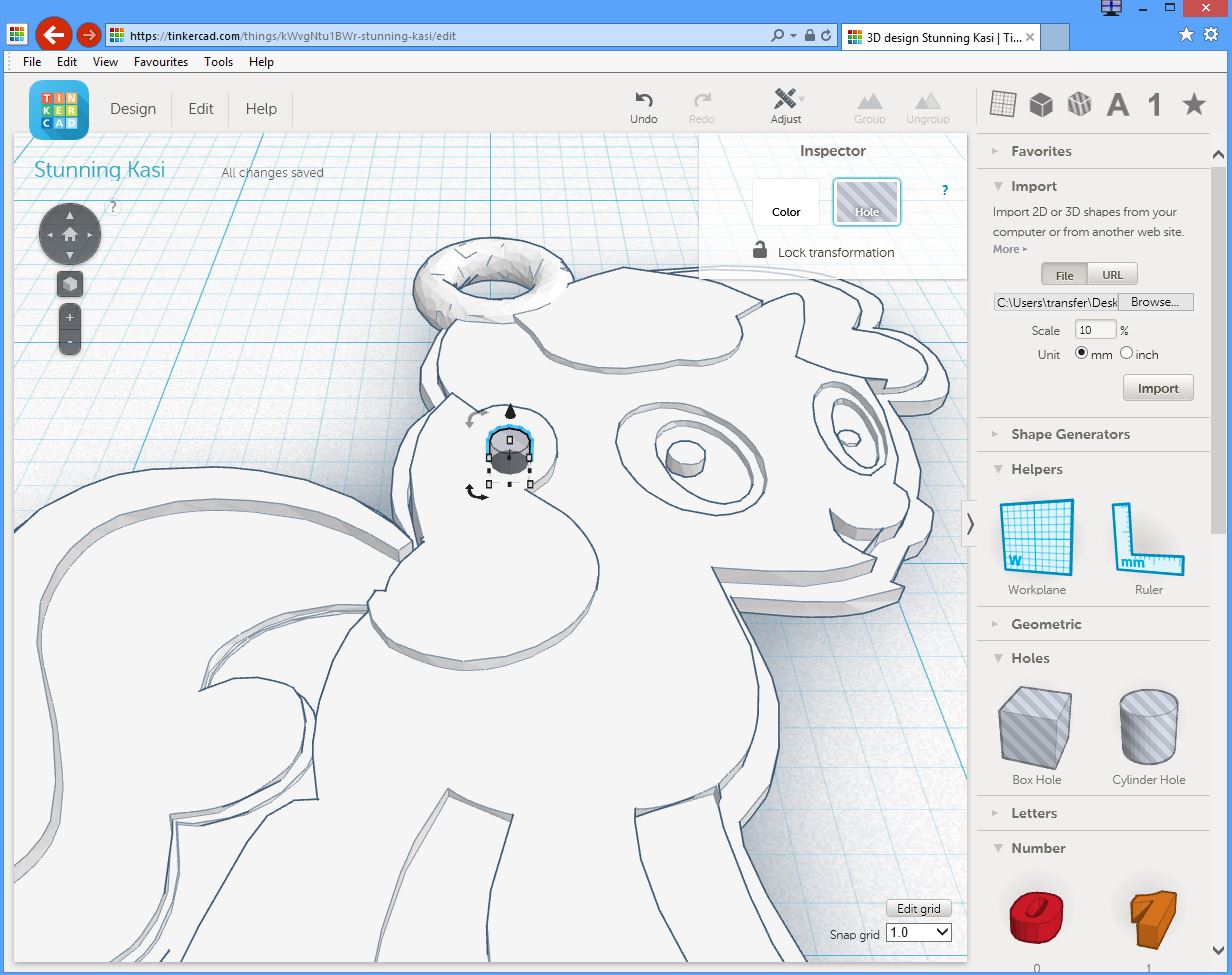This screenshot has height=975, width=1232.
Task: Collapse the Helpers section
Action: [1036, 469]
